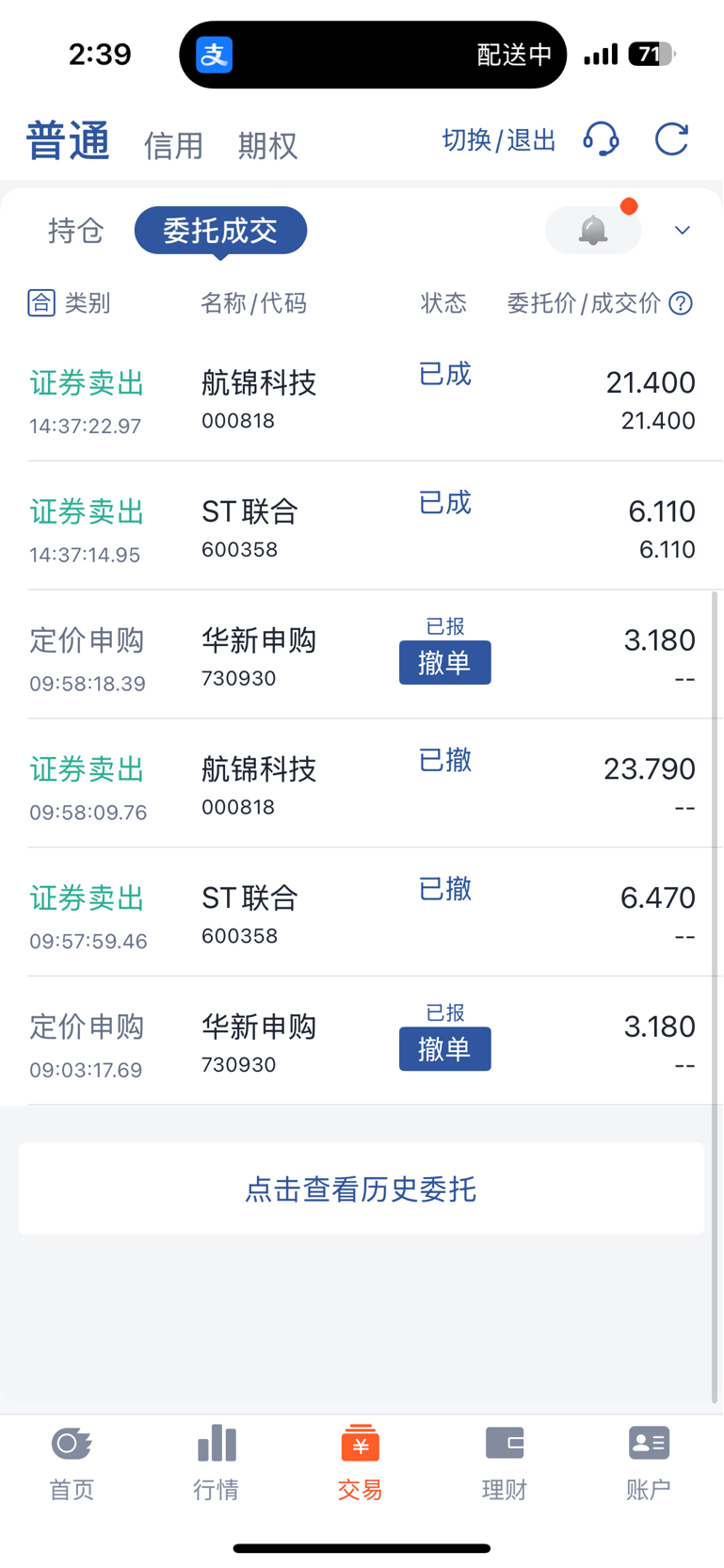Open the 首页 home tab icon

(x=72, y=1443)
